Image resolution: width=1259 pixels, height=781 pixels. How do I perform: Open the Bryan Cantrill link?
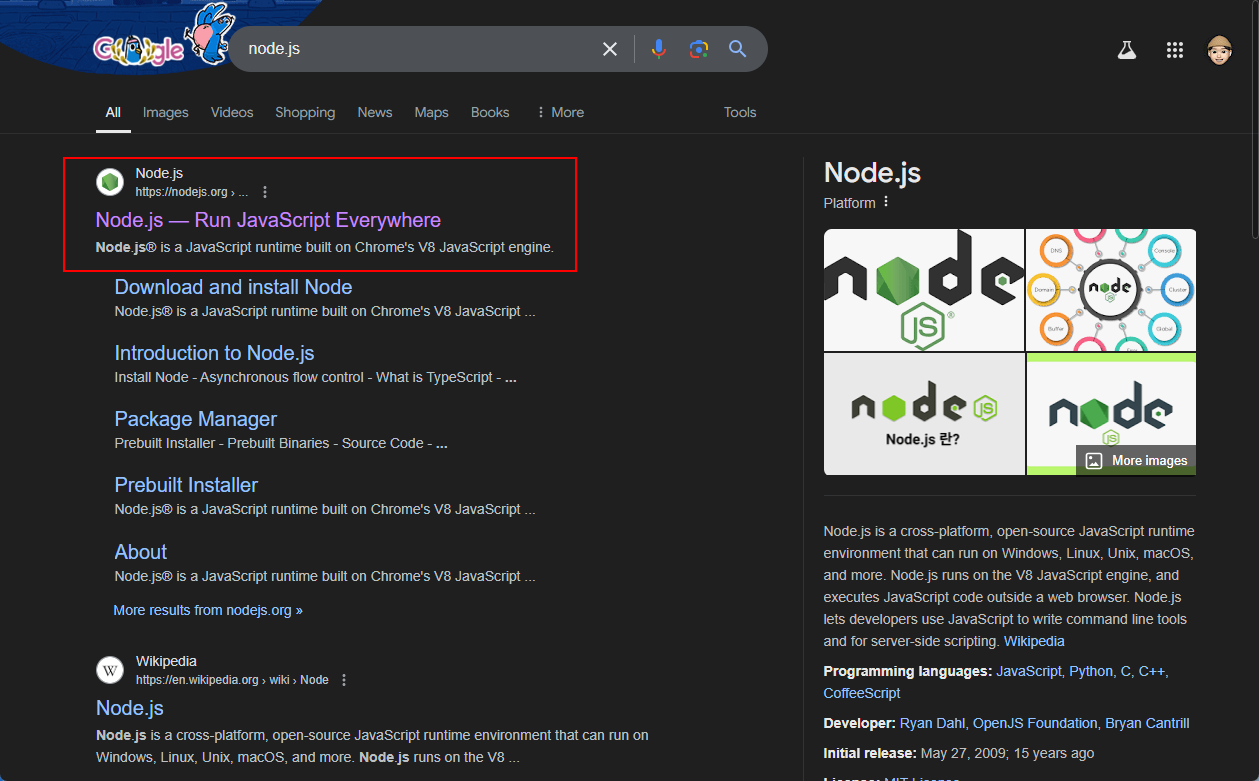[x=1148, y=723]
